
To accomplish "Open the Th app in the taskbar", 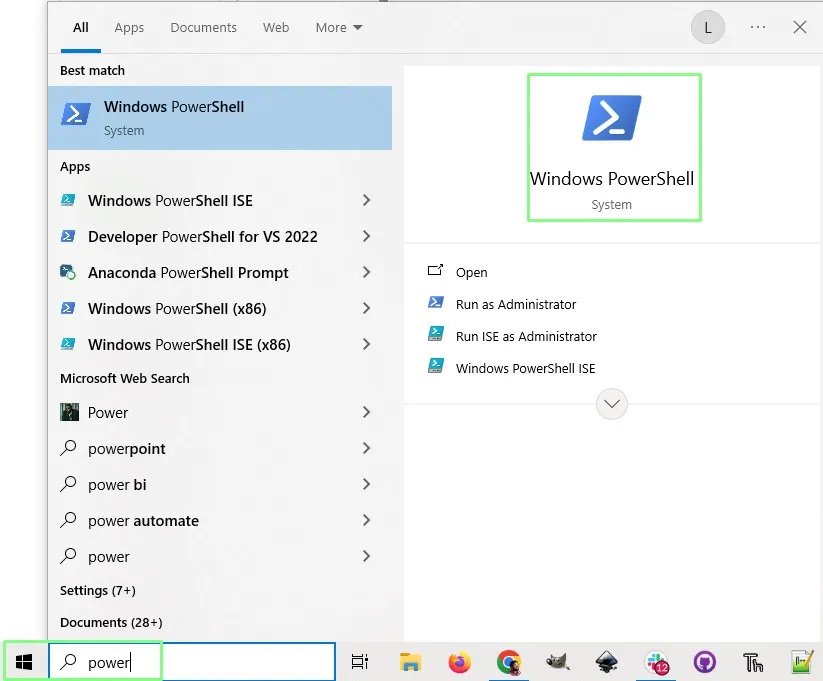I will click(753, 662).
